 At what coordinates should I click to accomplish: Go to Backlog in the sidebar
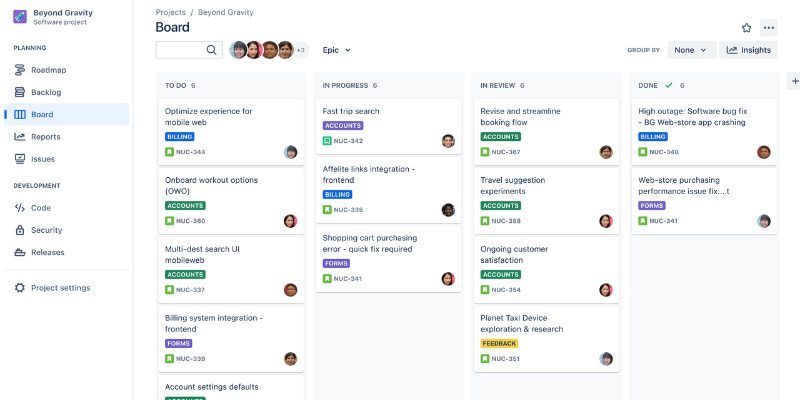[46, 92]
